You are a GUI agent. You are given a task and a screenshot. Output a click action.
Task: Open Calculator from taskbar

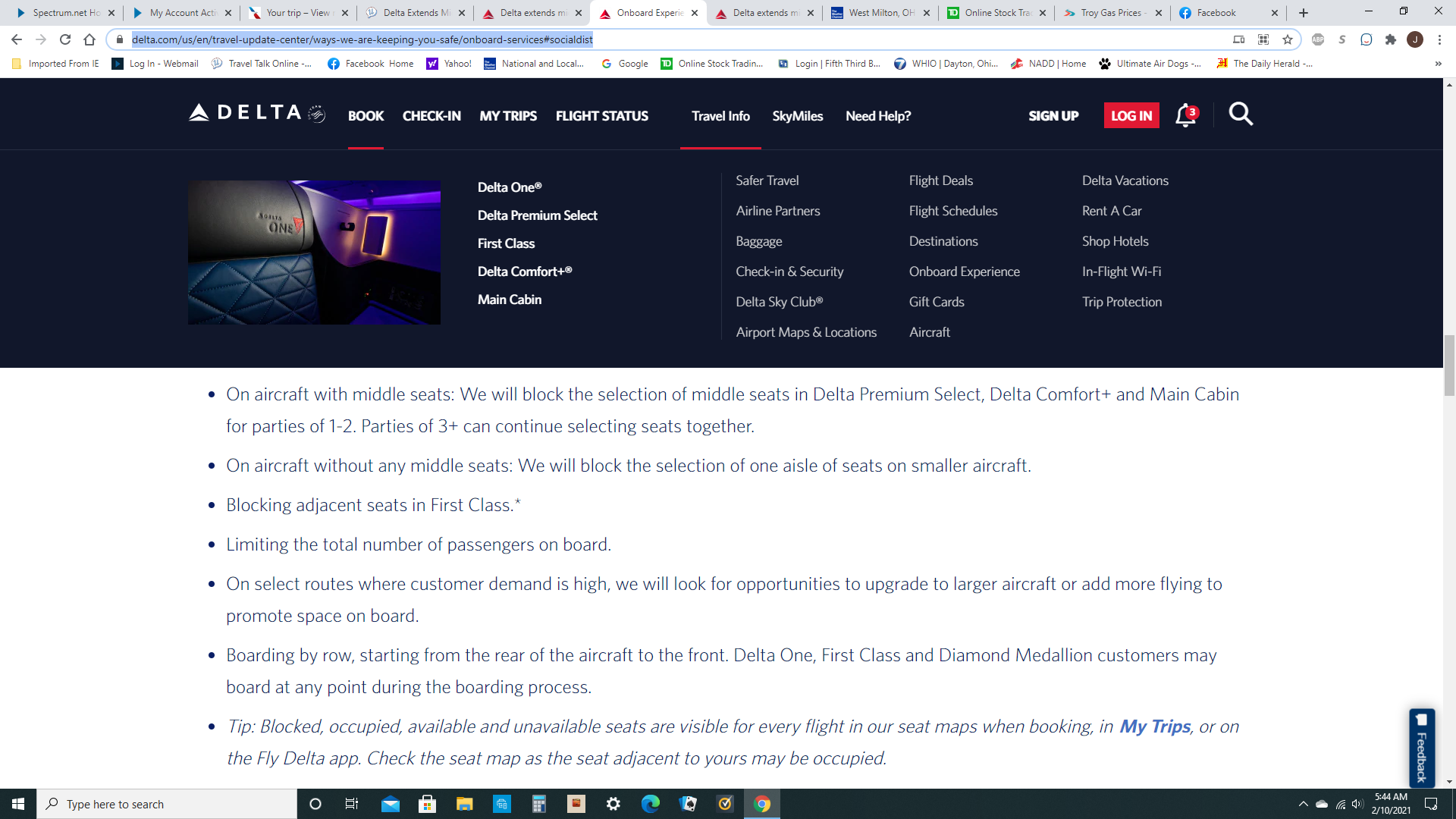[x=538, y=804]
